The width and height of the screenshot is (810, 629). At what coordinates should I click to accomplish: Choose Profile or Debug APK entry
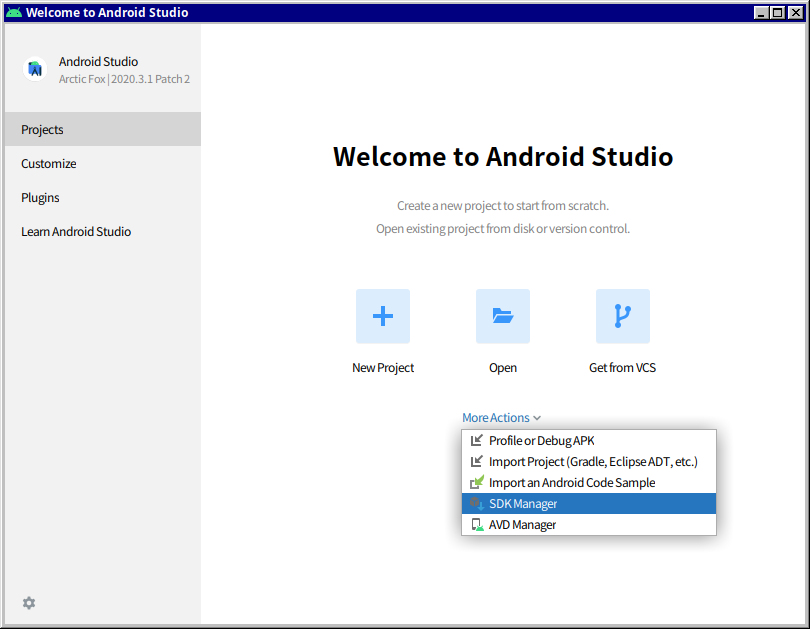click(x=589, y=441)
